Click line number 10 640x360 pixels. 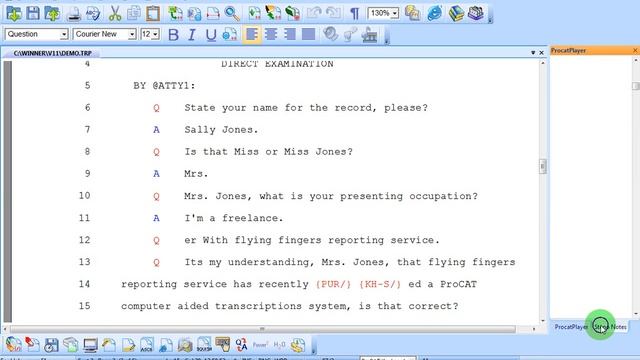[84, 196]
